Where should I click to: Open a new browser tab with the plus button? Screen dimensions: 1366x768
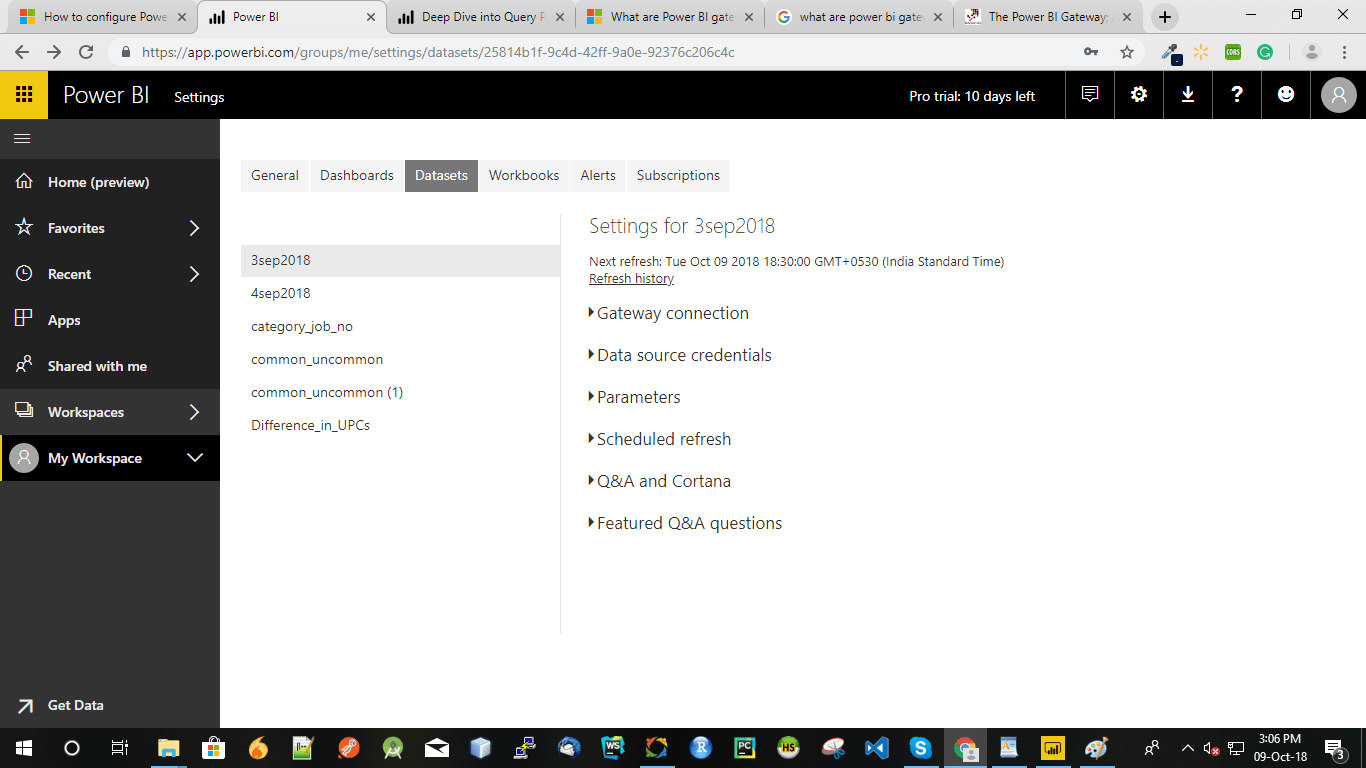[1164, 17]
